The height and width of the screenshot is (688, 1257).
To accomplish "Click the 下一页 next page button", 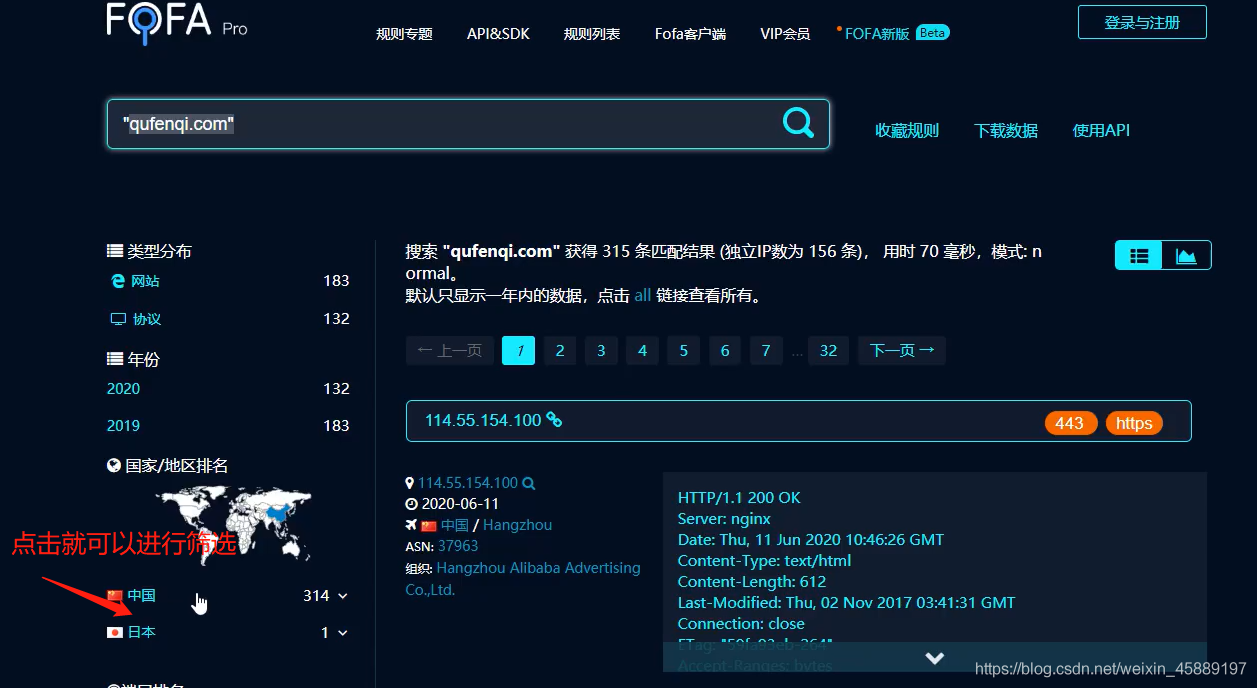I will tap(901, 350).
